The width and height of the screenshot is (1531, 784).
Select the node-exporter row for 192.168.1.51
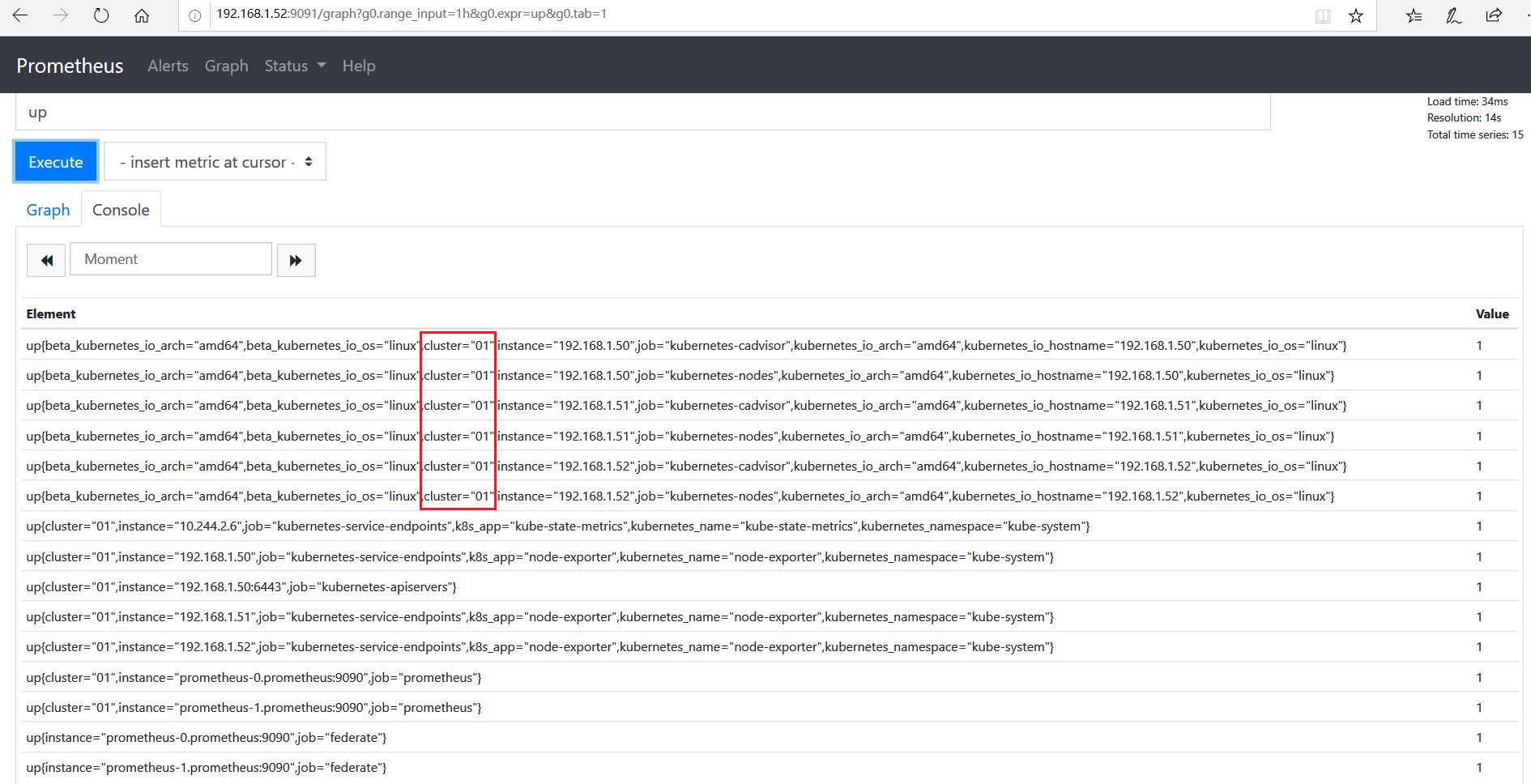769,616
